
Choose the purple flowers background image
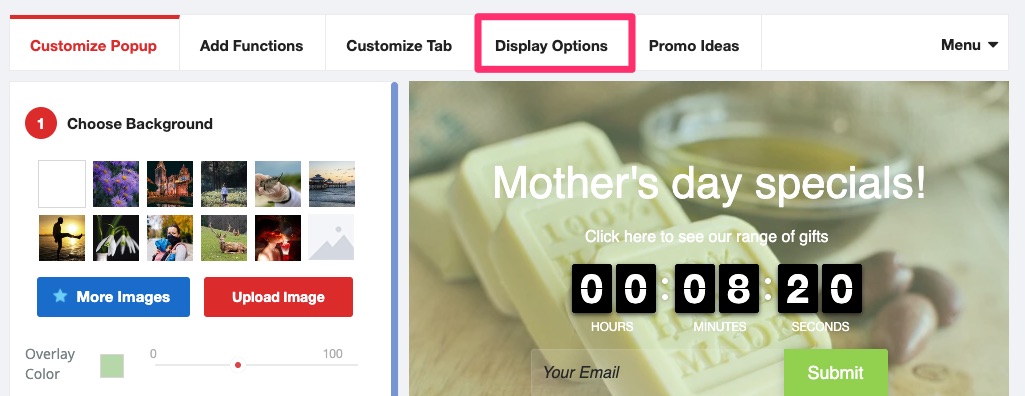(116, 184)
